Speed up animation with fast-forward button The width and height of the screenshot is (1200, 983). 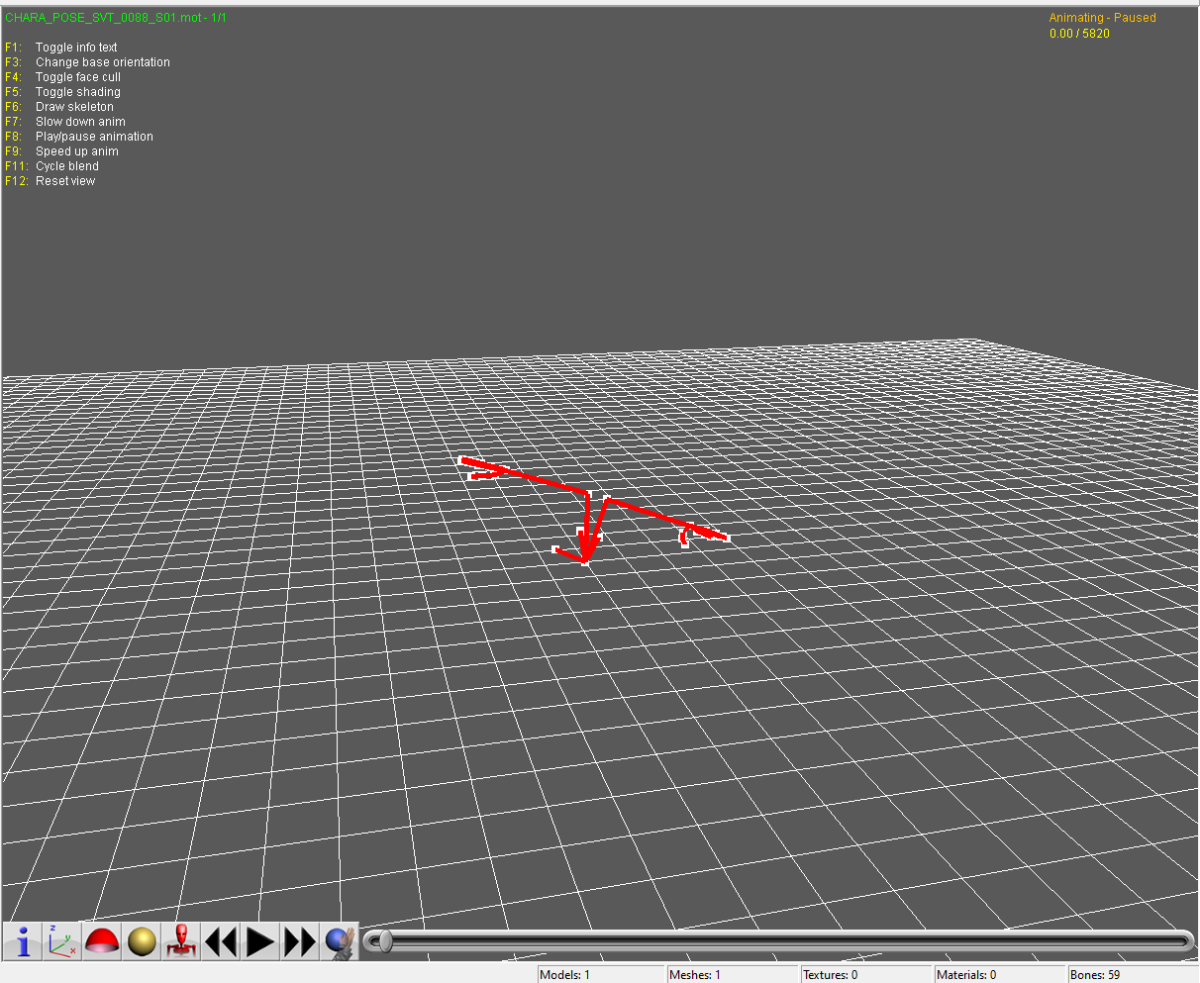pos(299,941)
